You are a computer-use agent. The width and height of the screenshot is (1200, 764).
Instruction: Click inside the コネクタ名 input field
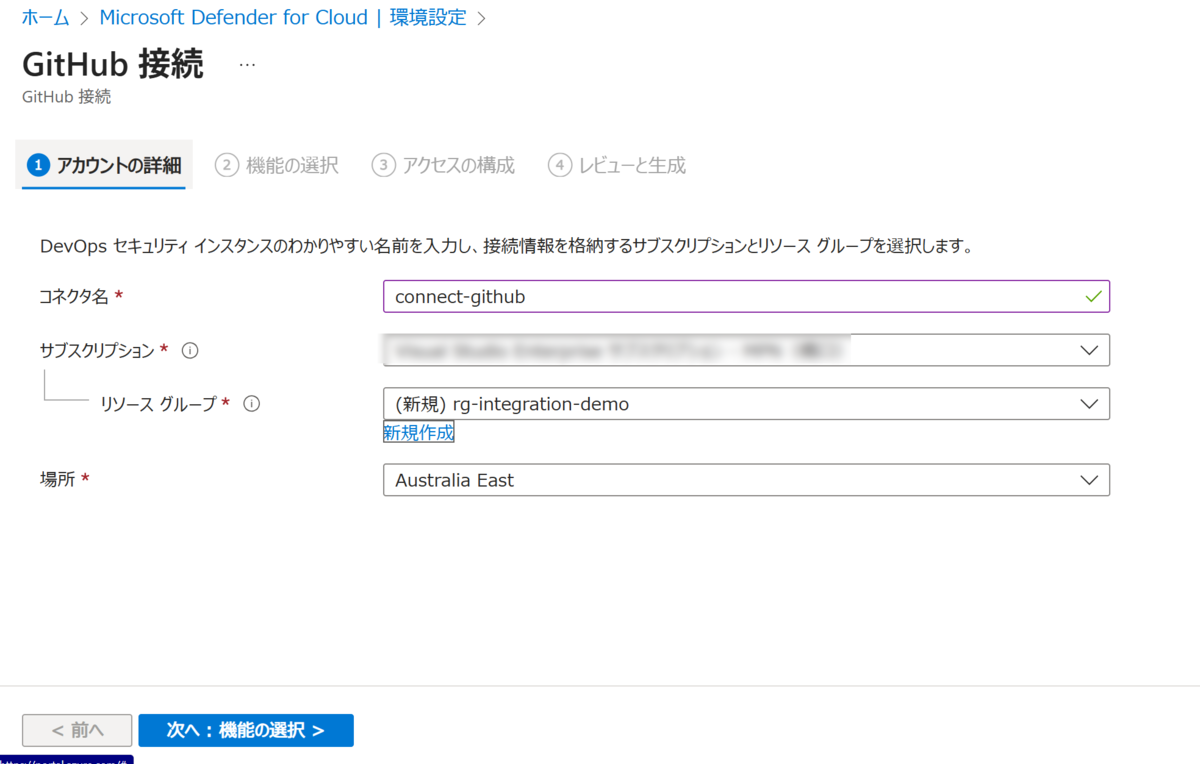click(700, 296)
